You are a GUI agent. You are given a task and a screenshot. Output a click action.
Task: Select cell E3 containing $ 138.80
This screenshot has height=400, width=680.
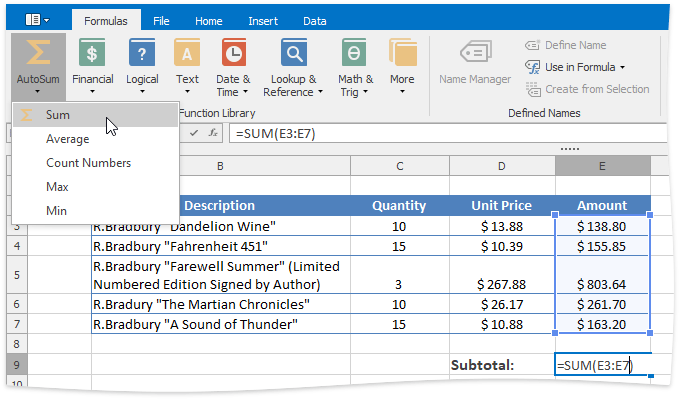602,227
